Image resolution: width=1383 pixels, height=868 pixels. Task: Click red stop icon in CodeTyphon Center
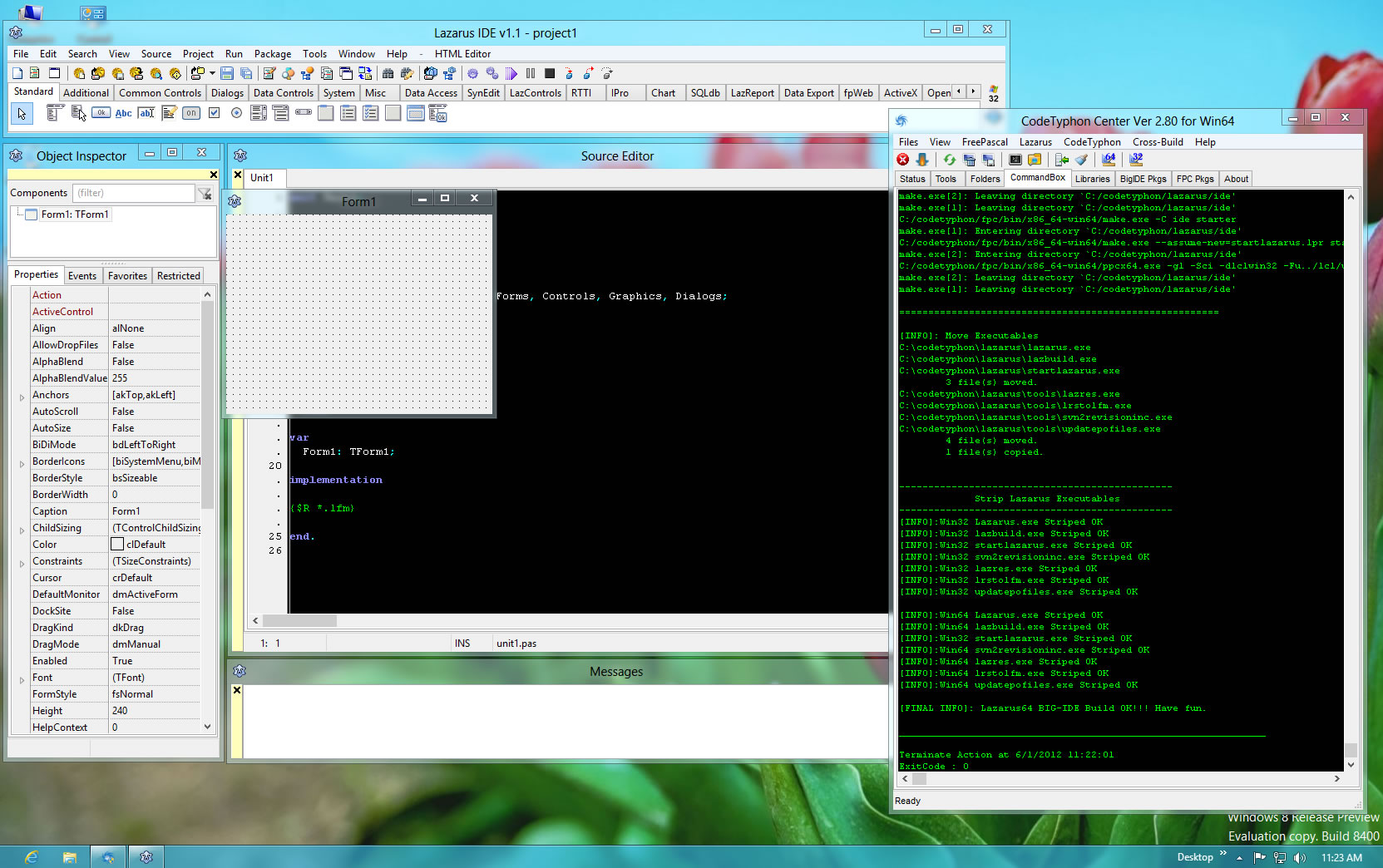(903, 160)
